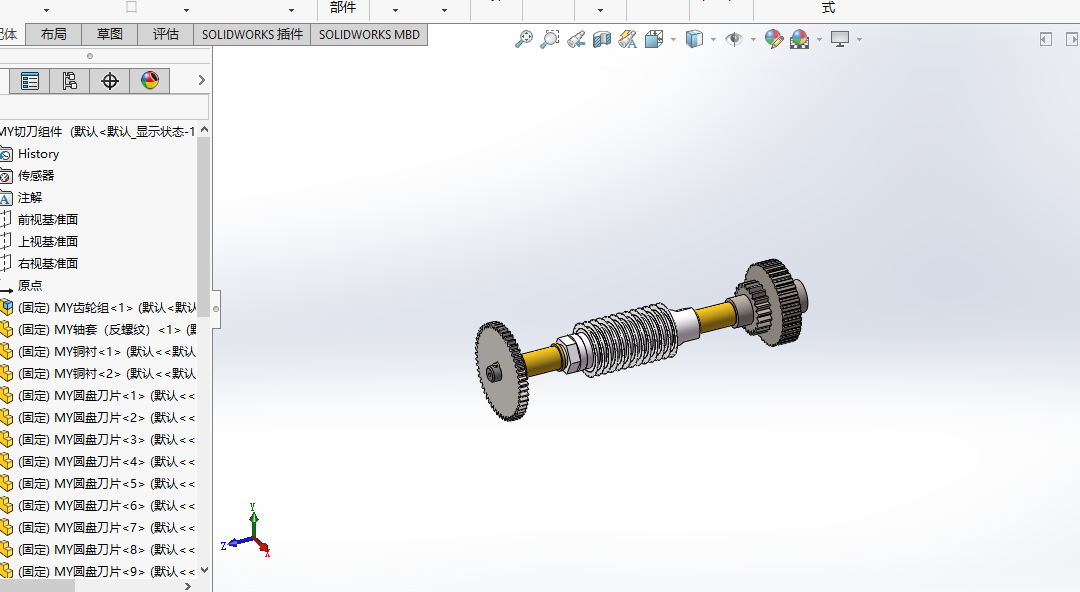Click the Zoom to Fit icon
The image size is (1080, 592).
(523, 39)
